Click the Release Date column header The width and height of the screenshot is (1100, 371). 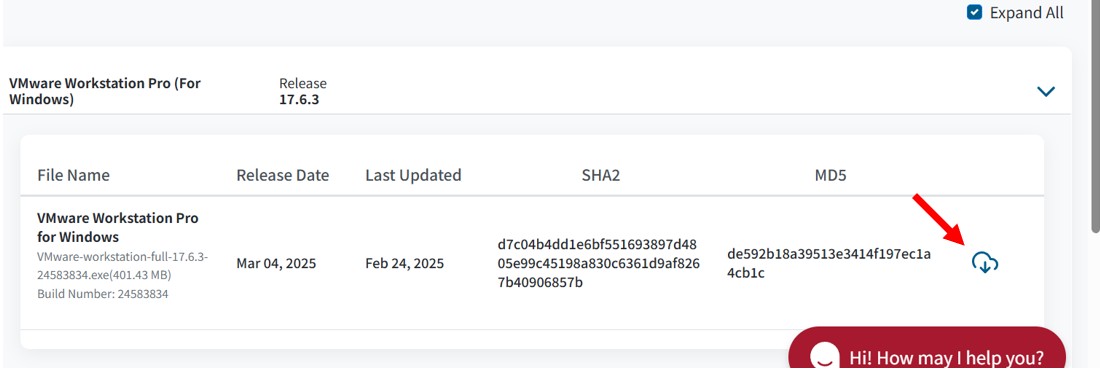click(x=283, y=175)
